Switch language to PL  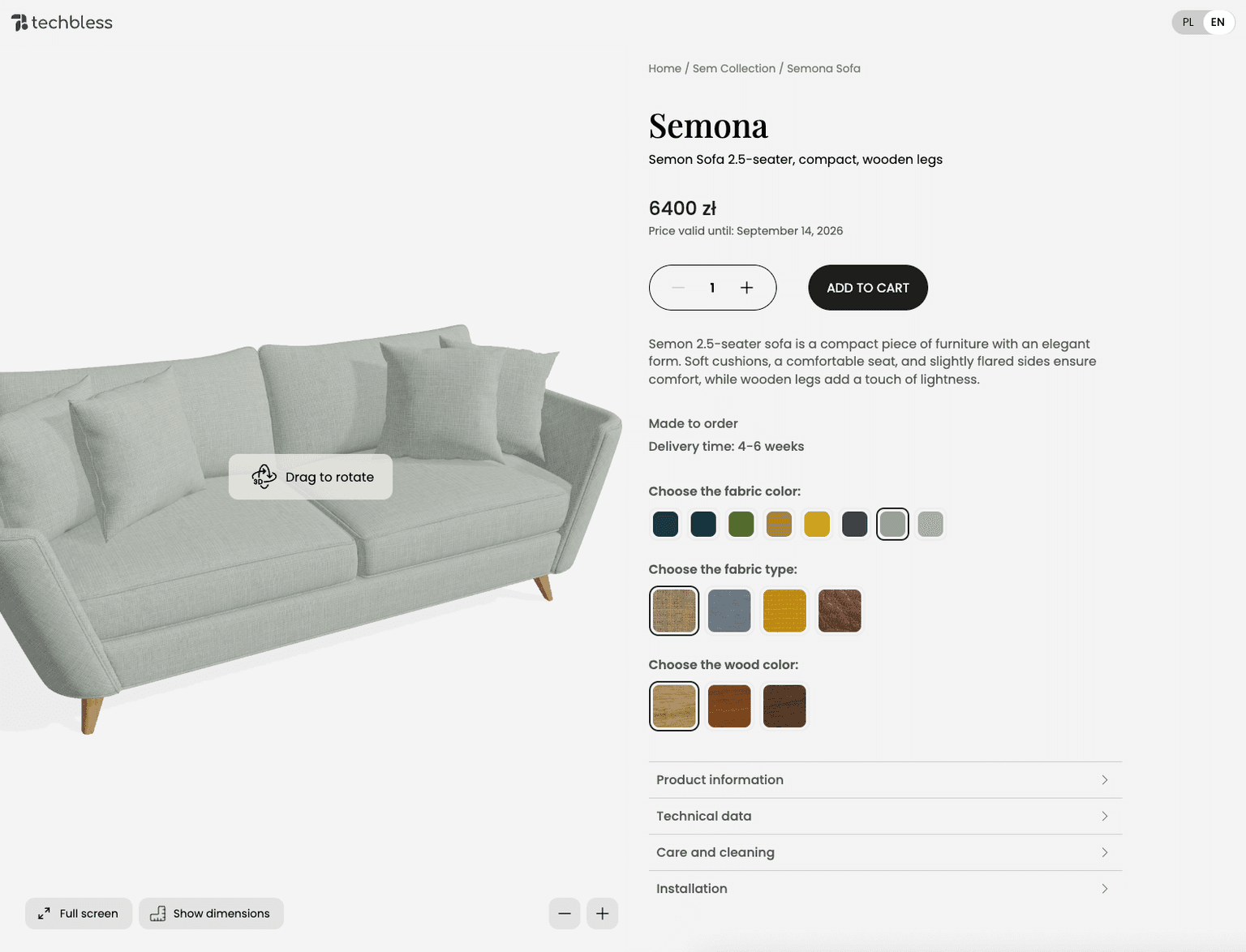(1188, 22)
